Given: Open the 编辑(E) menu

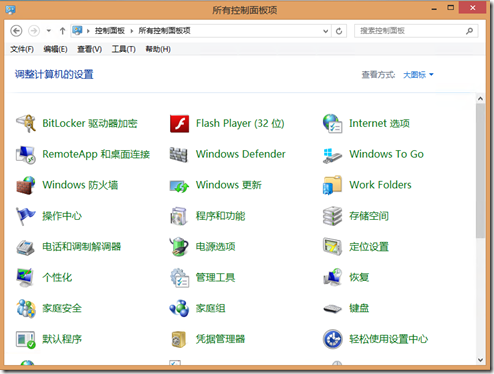Looking at the screenshot, I should (x=55, y=49).
